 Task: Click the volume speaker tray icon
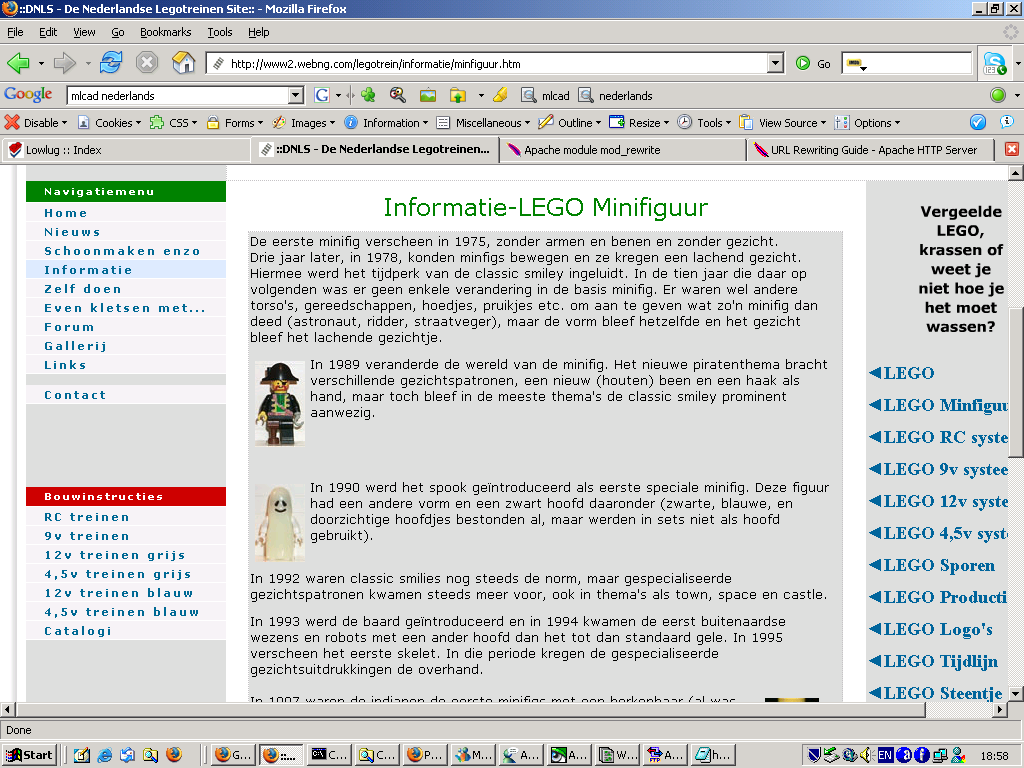pos(867,756)
